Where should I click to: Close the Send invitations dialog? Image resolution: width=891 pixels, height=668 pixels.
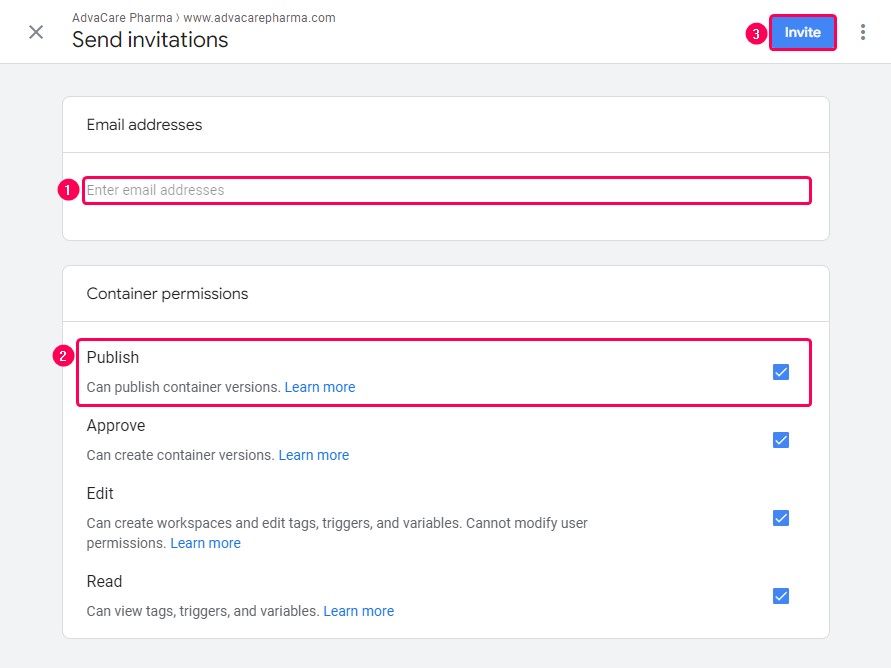pyautogui.click(x=36, y=32)
